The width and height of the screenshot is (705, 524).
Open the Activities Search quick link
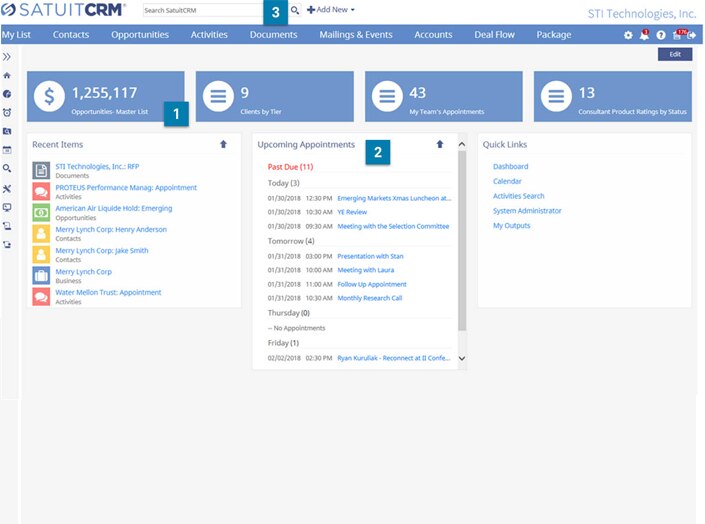click(x=518, y=196)
